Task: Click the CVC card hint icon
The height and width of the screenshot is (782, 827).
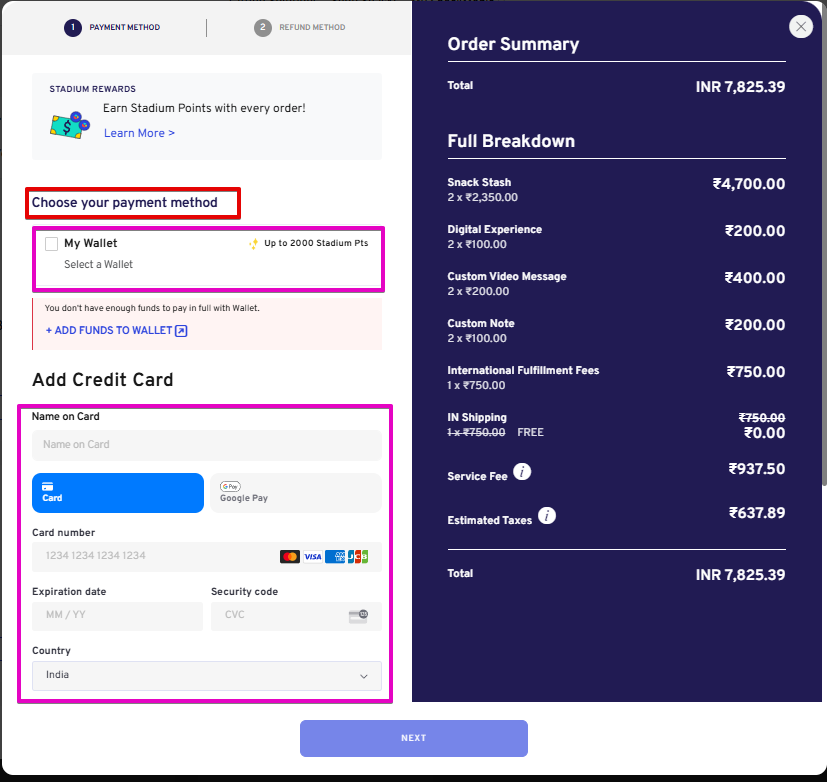Action: [x=358, y=616]
